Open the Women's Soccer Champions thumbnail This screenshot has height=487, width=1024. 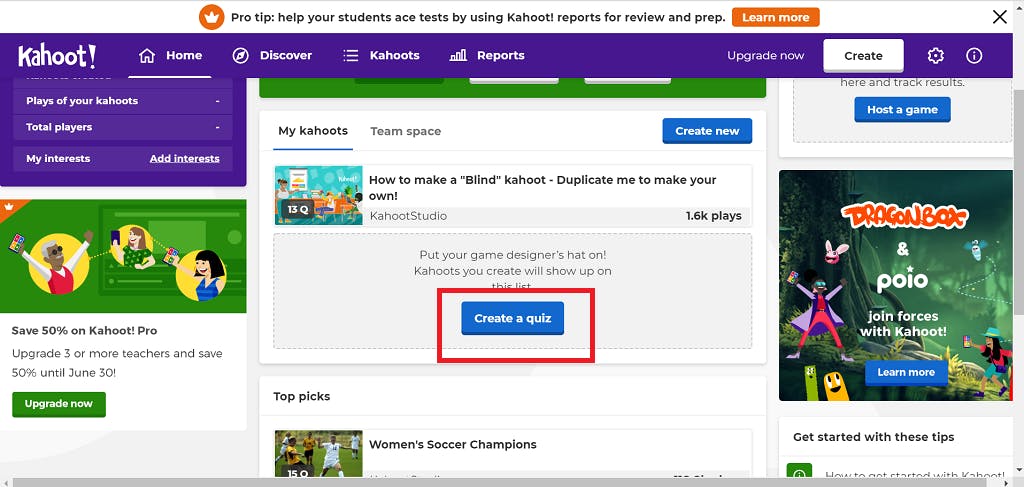coord(319,453)
